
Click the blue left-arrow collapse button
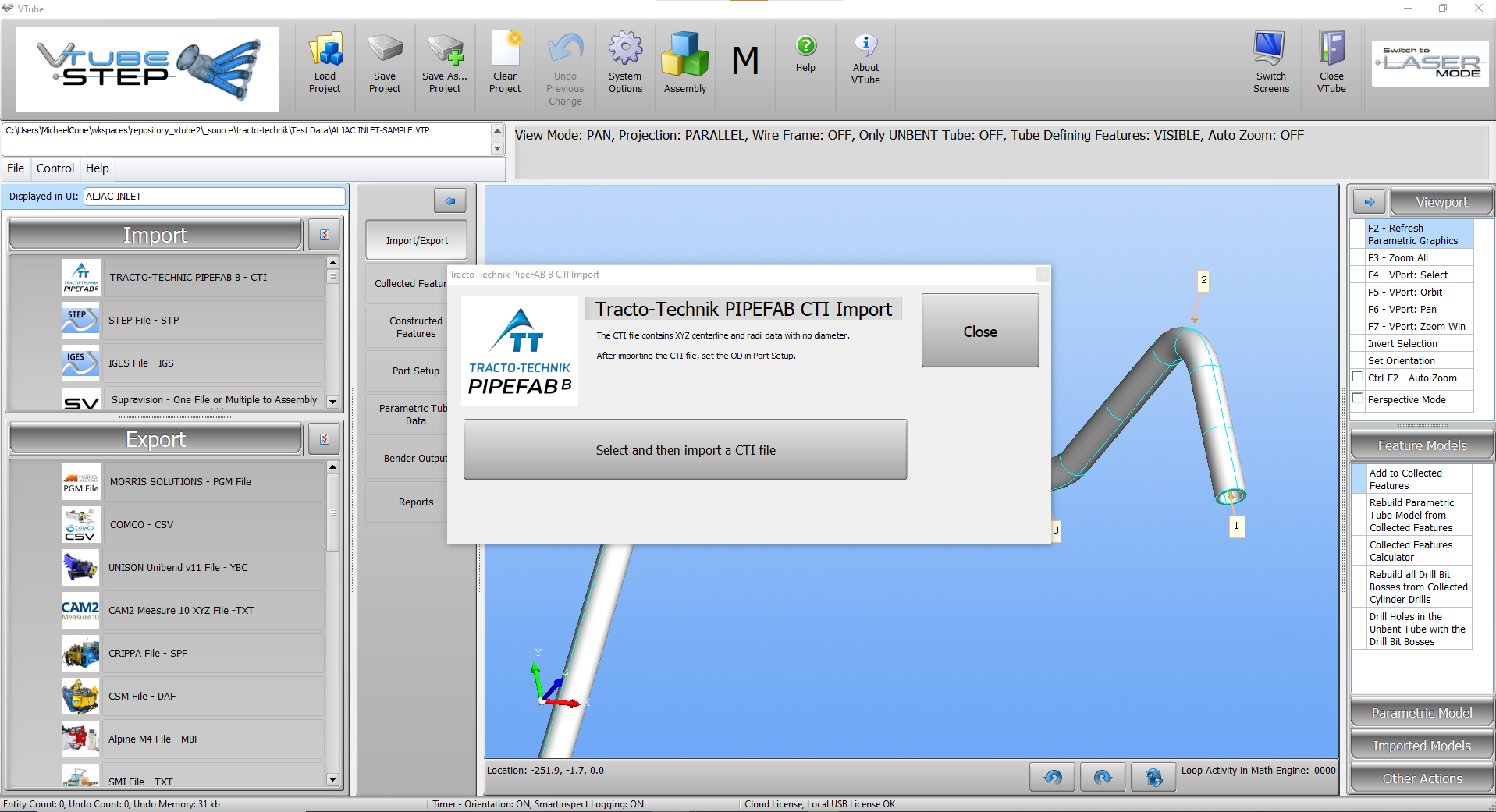(x=450, y=201)
